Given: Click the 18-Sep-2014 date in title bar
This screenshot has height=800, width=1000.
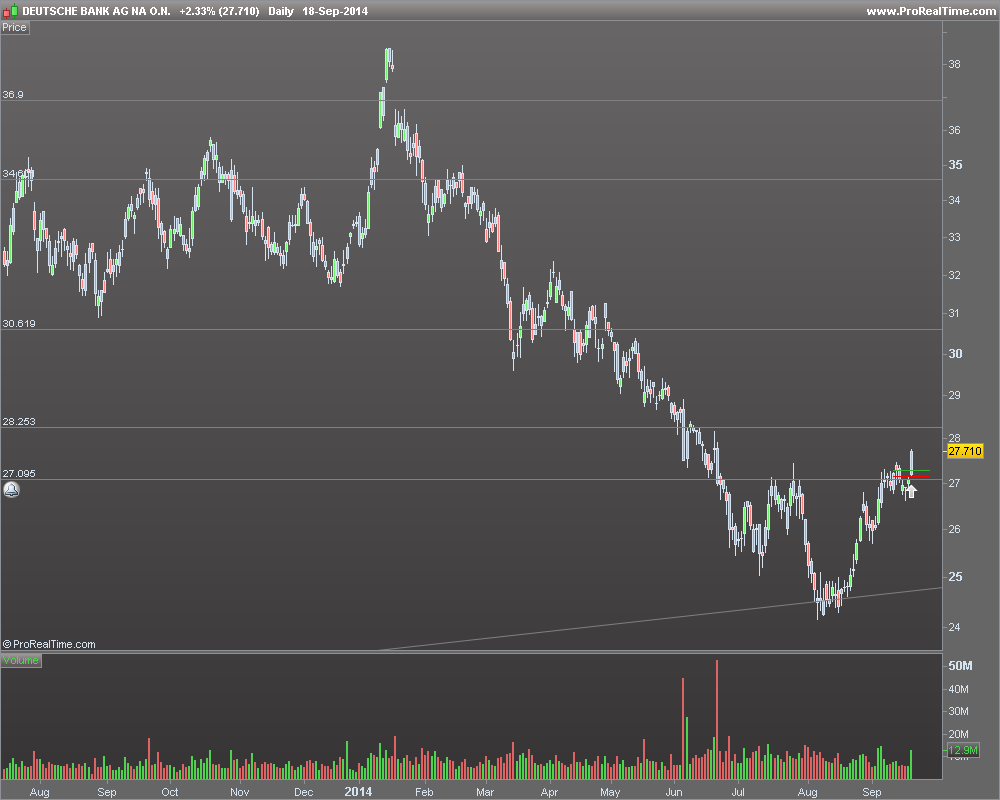Looking at the screenshot, I should tap(336, 11).
